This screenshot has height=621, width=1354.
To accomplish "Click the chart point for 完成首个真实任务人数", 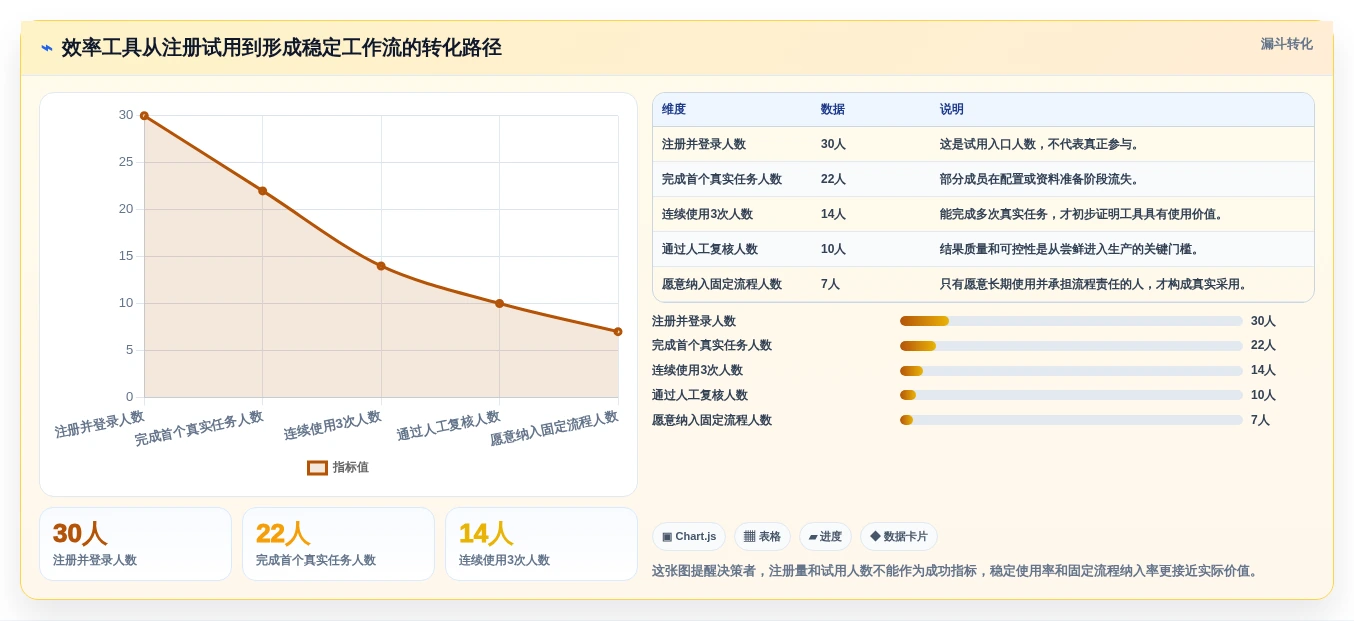I will (262, 191).
